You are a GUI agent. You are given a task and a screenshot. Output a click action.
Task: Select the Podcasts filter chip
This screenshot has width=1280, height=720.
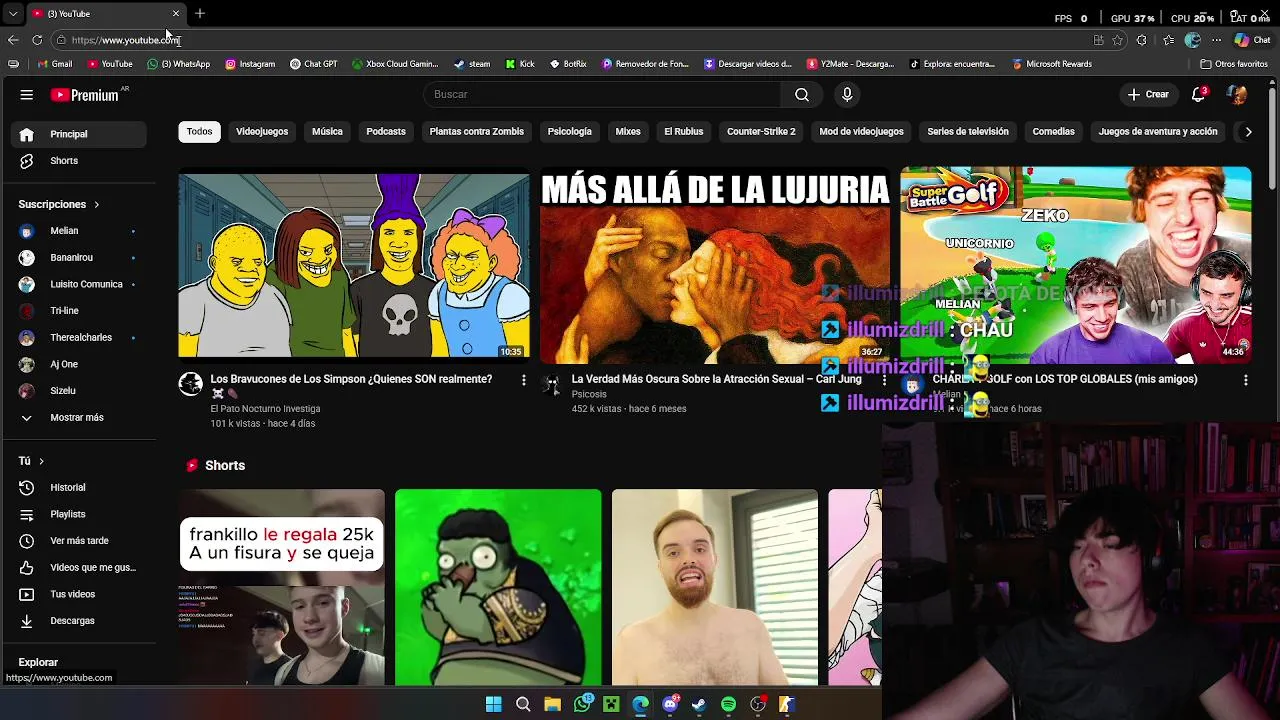tap(386, 131)
